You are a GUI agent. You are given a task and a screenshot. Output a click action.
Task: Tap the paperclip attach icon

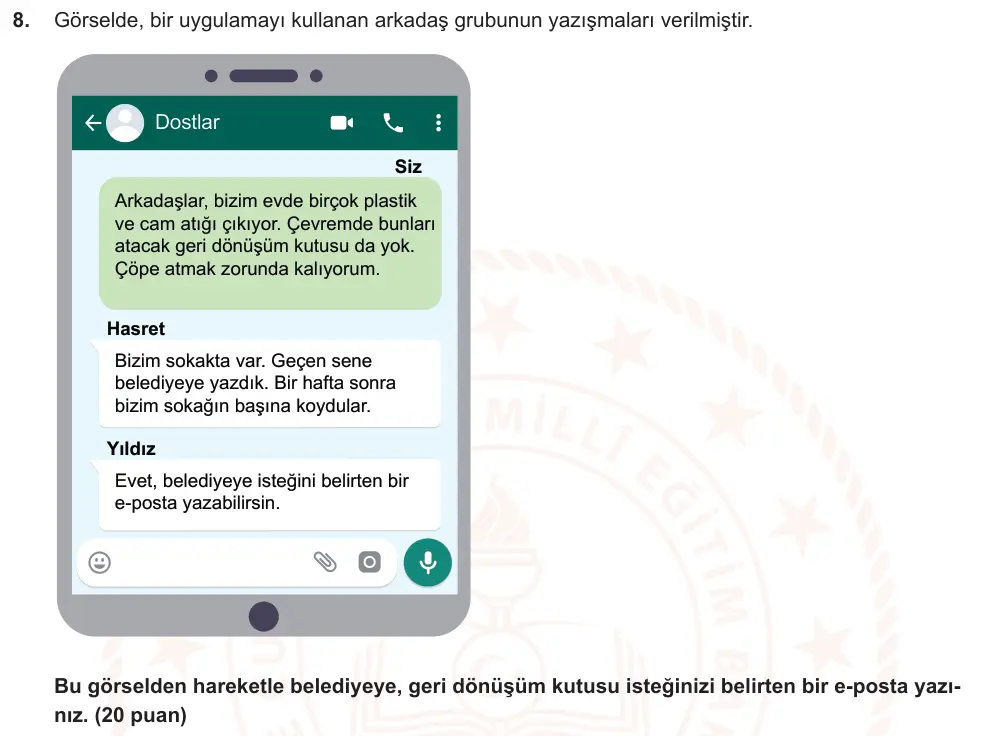[x=325, y=562]
